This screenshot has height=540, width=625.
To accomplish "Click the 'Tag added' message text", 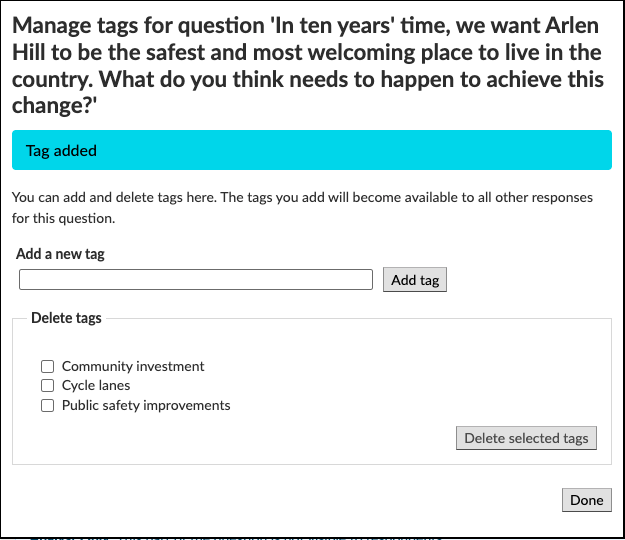I will (x=61, y=151).
